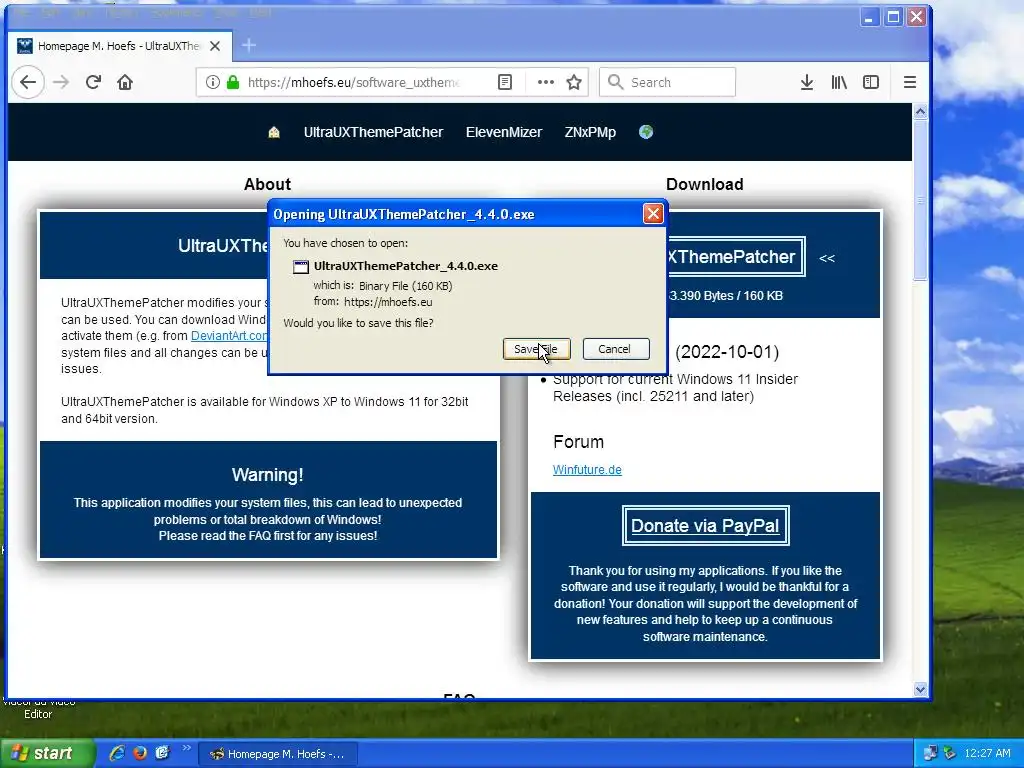The height and width of the screenshot is (768, 1024).
Task: Cancel the download dialog
Action: point(616,349)
